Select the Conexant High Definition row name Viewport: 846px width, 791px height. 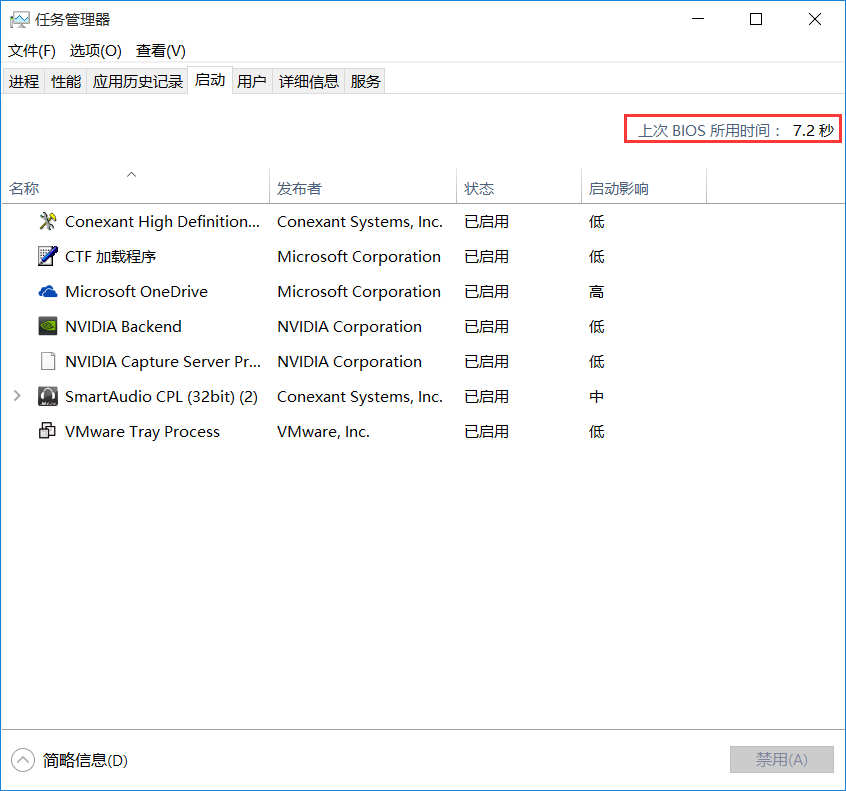tap(162, 222)
